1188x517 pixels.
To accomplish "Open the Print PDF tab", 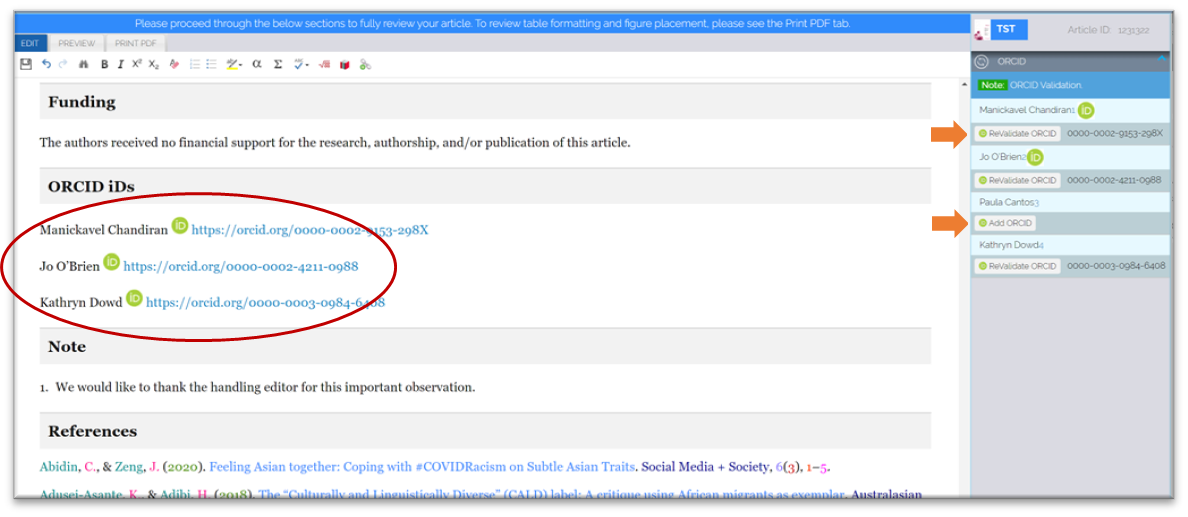I will pos(134,43).
